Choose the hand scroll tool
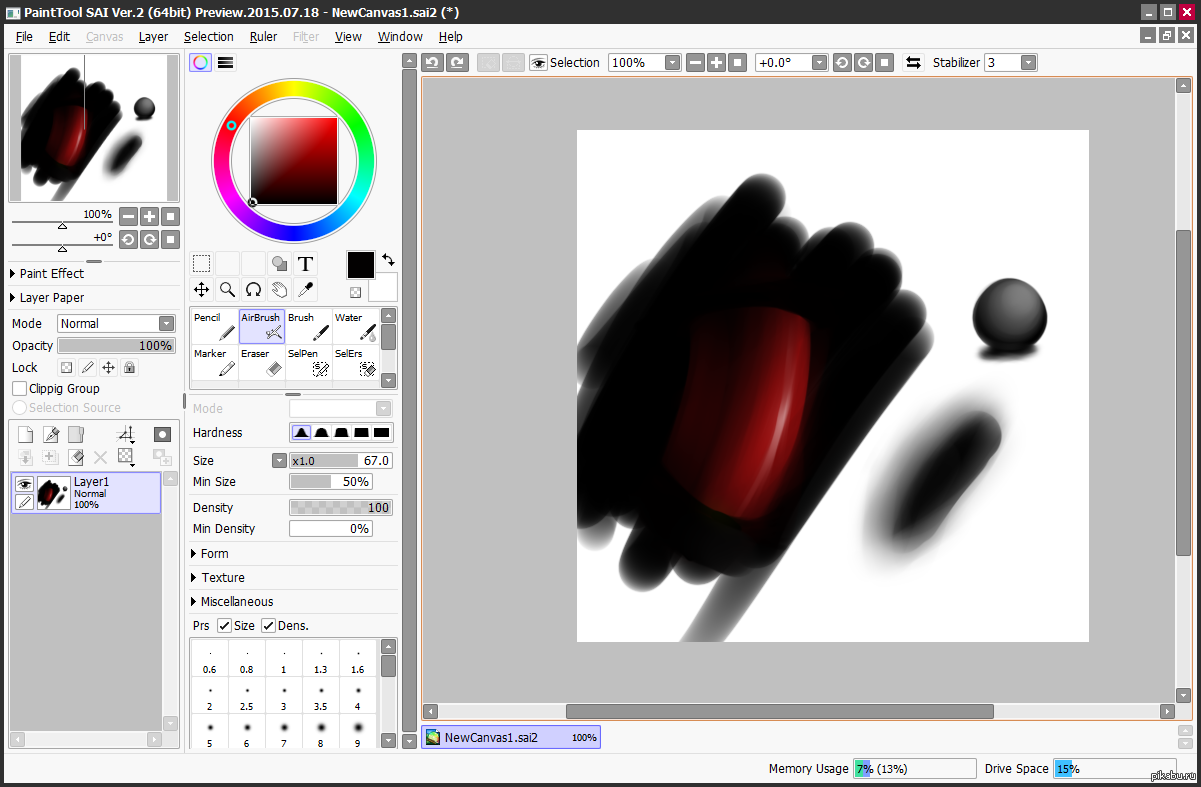This screenshot has height=787, width=1201. pos(281,289)
